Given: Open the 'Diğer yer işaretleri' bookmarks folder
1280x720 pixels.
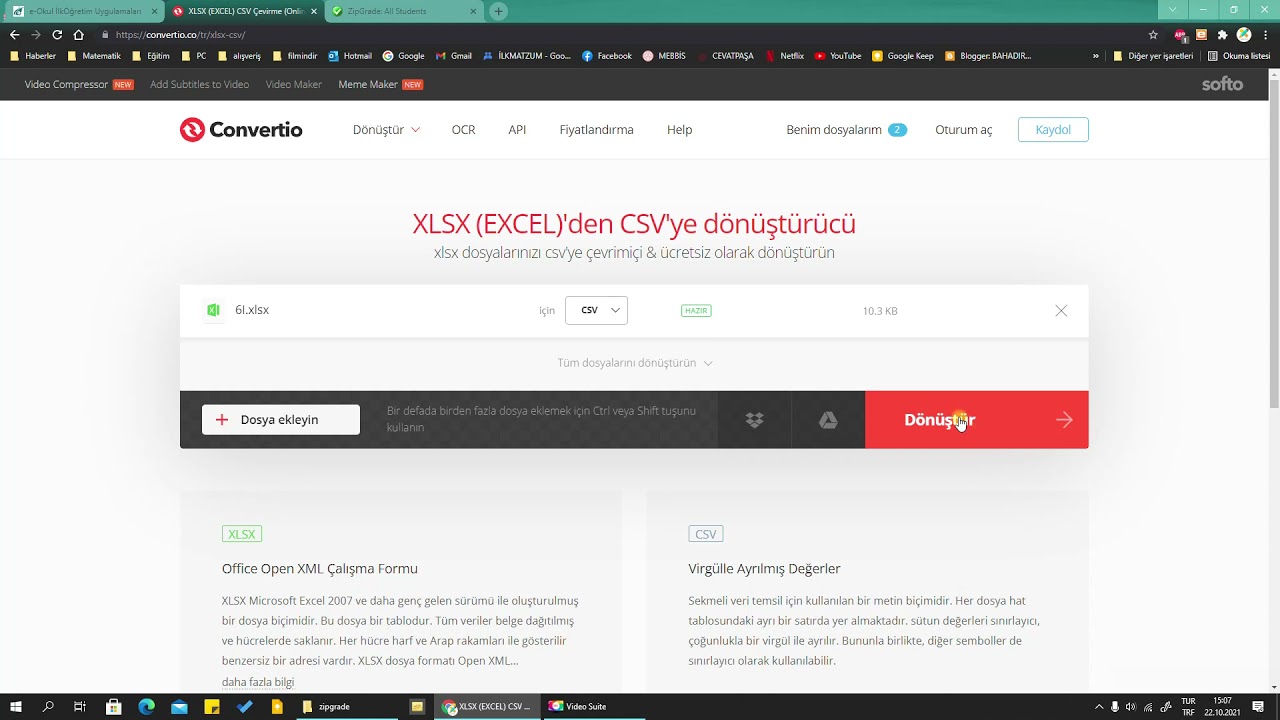Looking at the screenshot, I should 1154,56.
